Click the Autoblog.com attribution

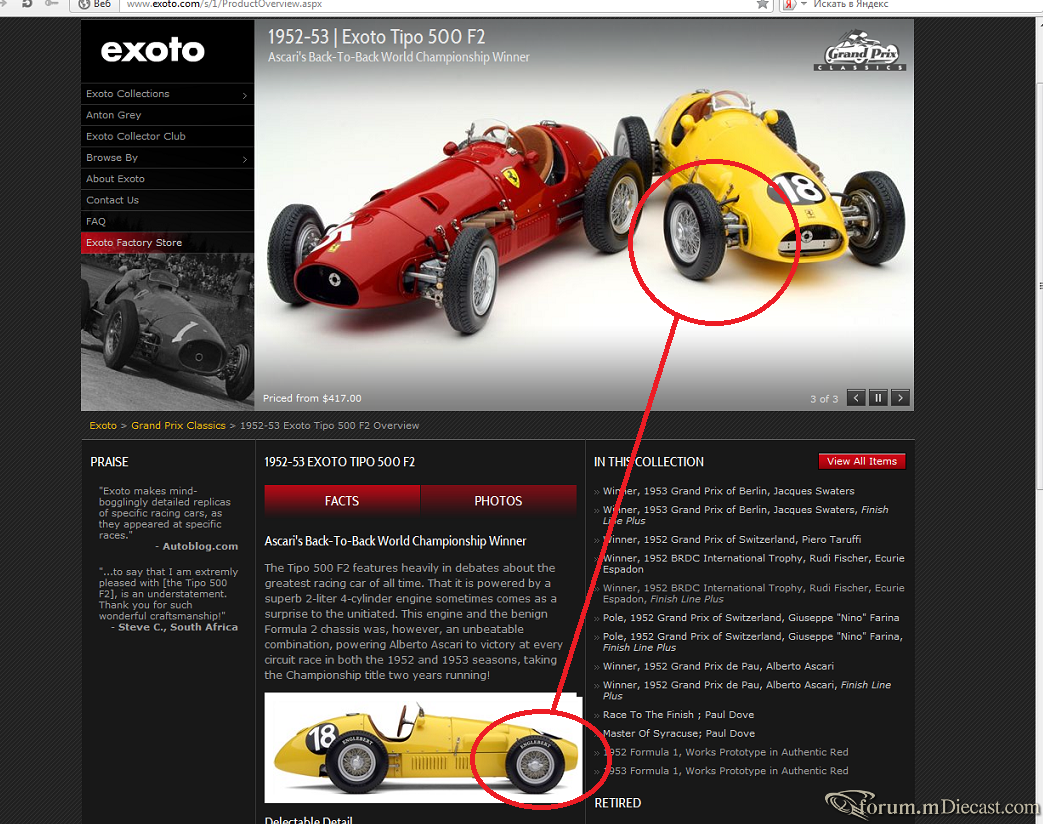200,546
